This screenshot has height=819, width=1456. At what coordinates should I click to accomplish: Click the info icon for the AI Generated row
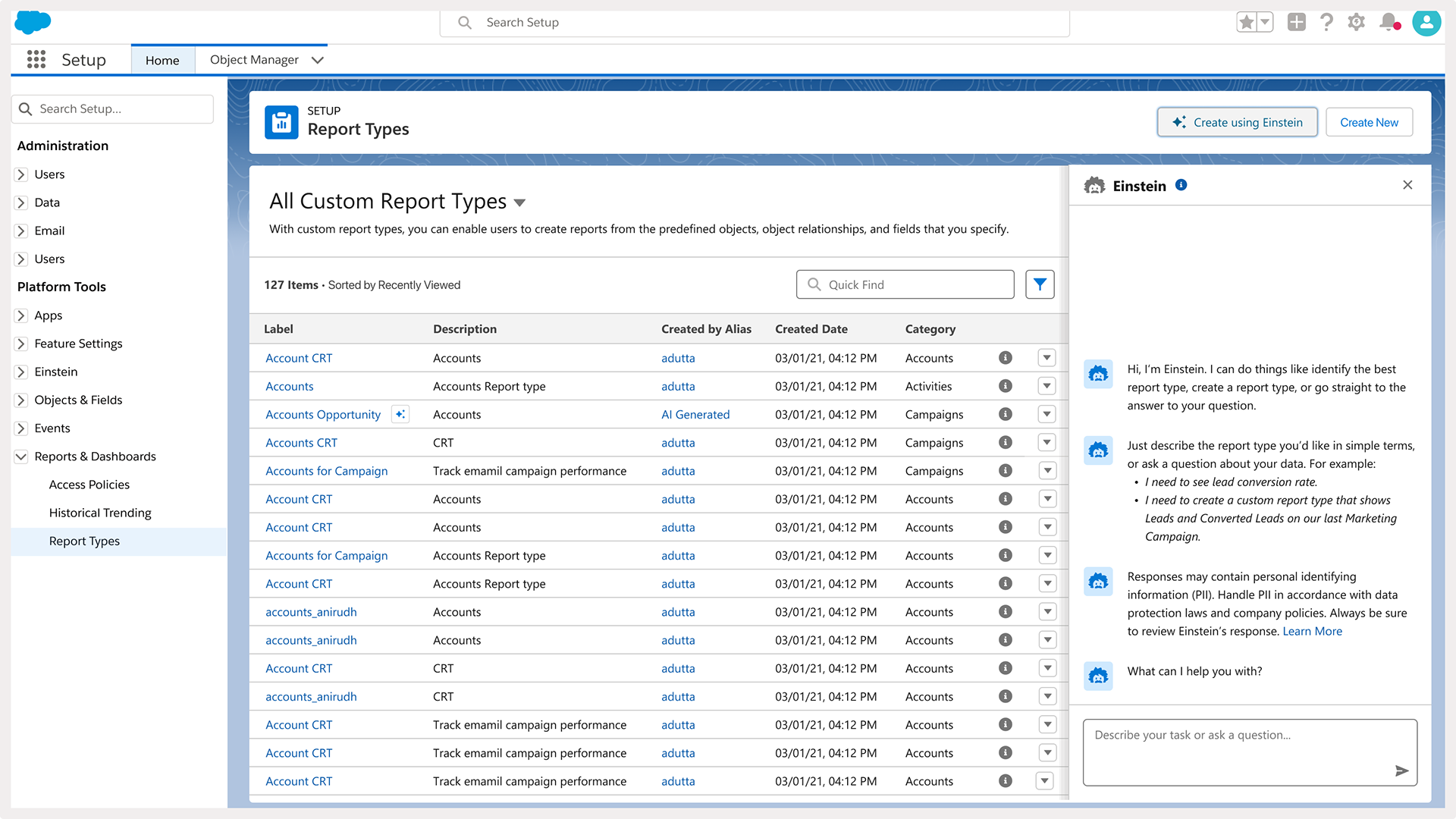(1006, 414)
